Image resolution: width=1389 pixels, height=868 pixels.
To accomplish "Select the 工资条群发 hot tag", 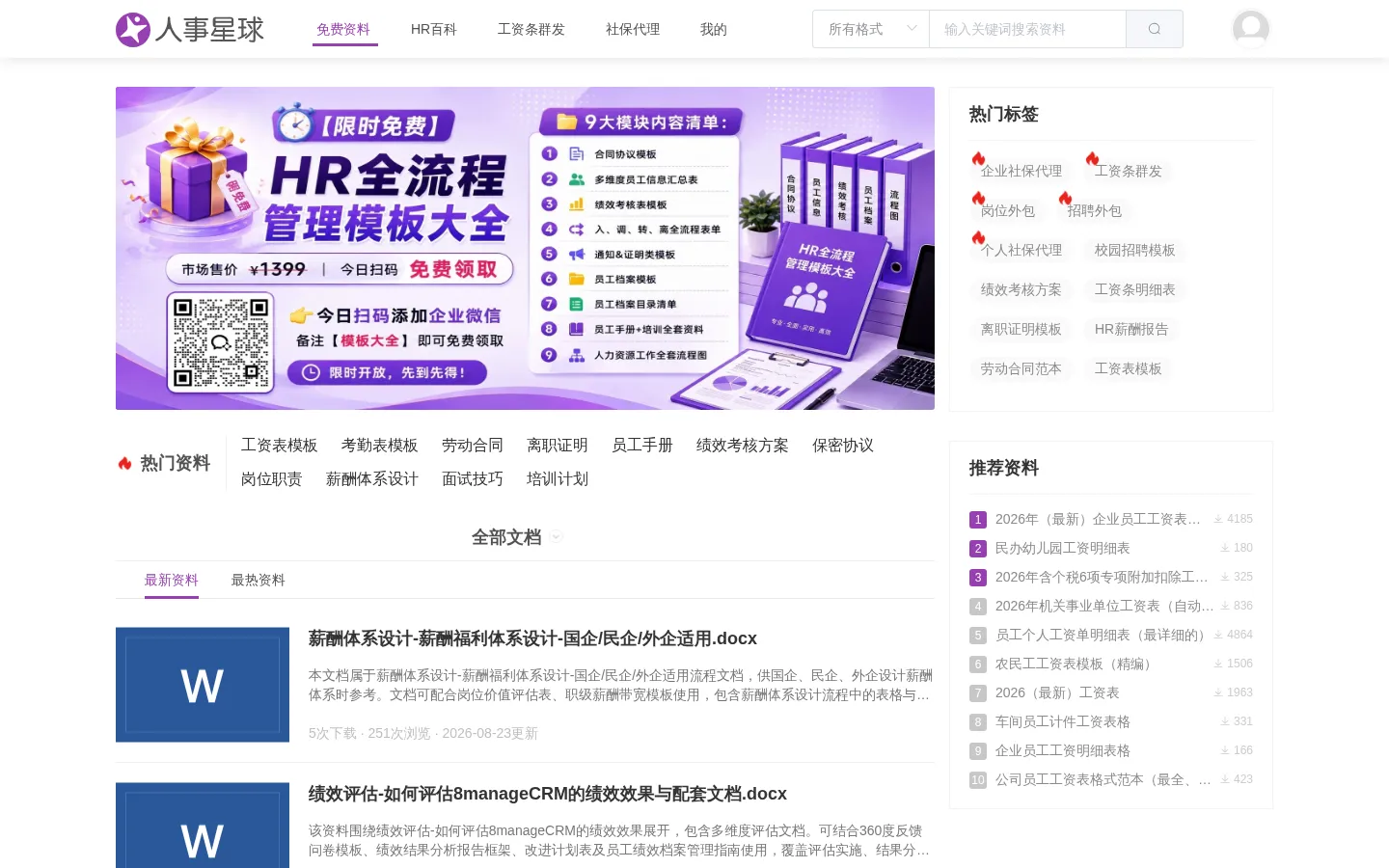I will [1129, 171].
